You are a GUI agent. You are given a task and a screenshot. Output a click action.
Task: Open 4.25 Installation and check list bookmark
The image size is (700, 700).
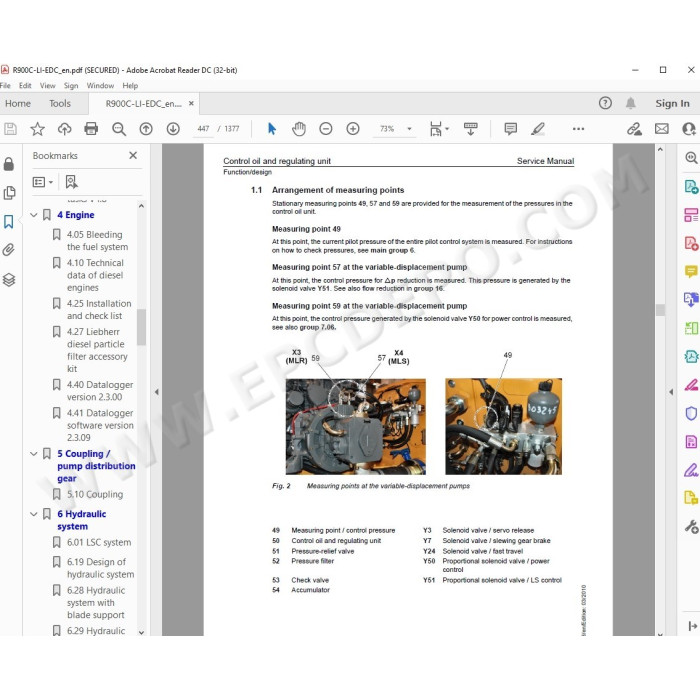coord(99,309)
